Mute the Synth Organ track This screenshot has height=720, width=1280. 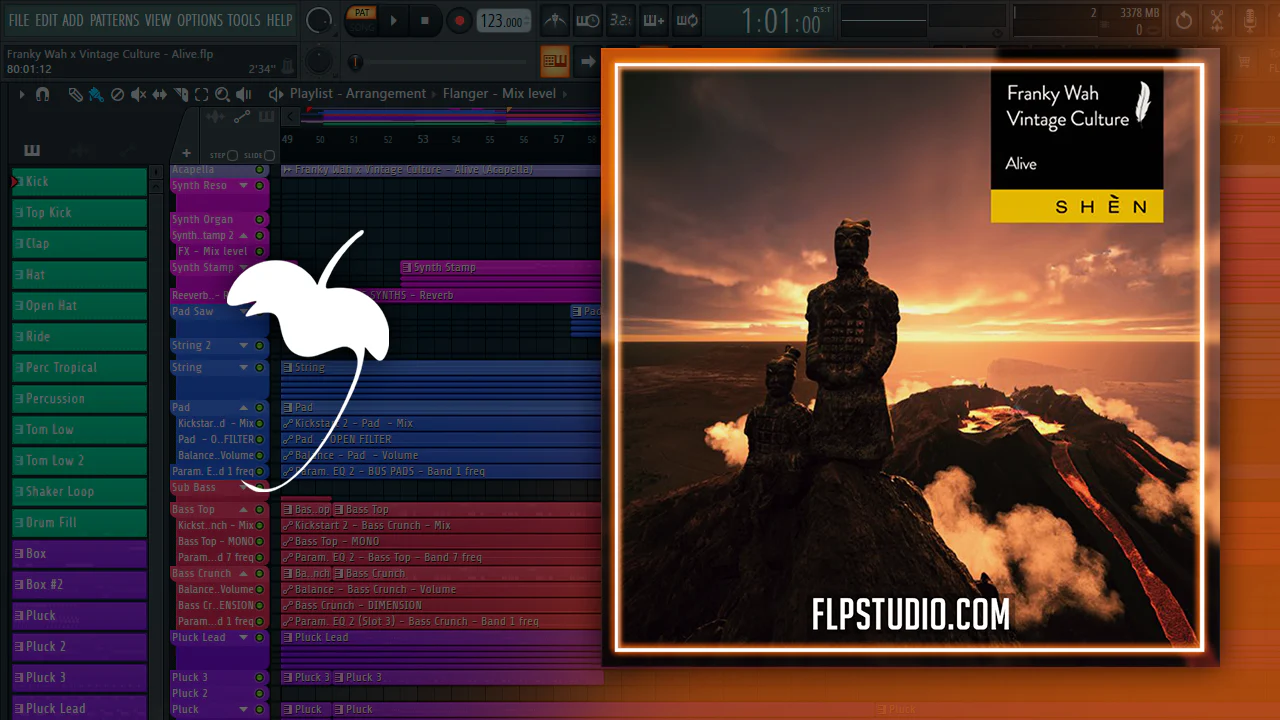click(x=259, y=220)
